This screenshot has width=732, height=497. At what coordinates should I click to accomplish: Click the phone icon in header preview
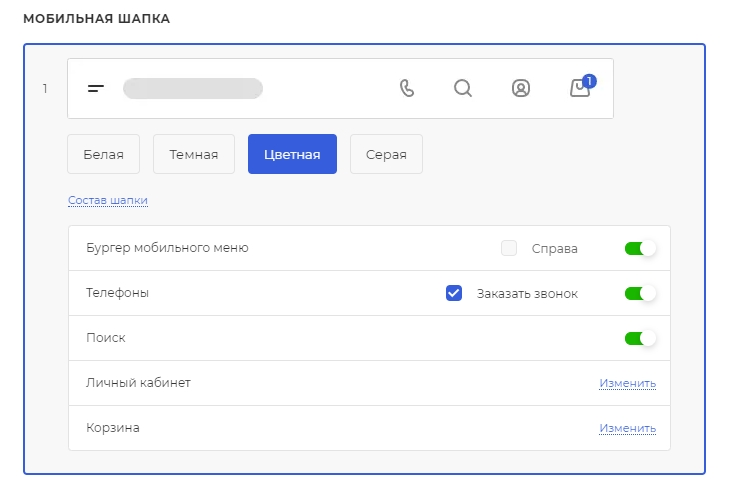(x=407, y=88)
